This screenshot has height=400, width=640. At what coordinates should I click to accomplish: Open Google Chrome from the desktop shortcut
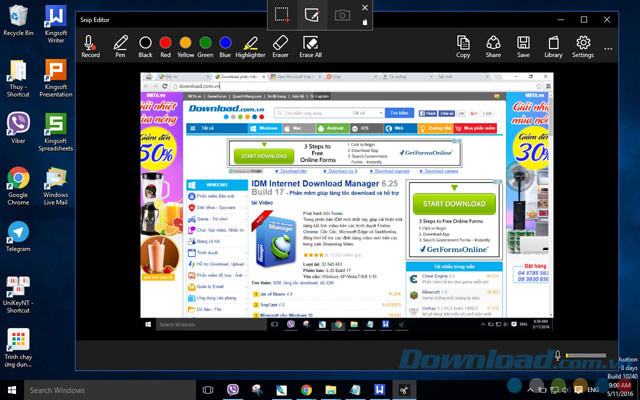click(x=18, y=183)
